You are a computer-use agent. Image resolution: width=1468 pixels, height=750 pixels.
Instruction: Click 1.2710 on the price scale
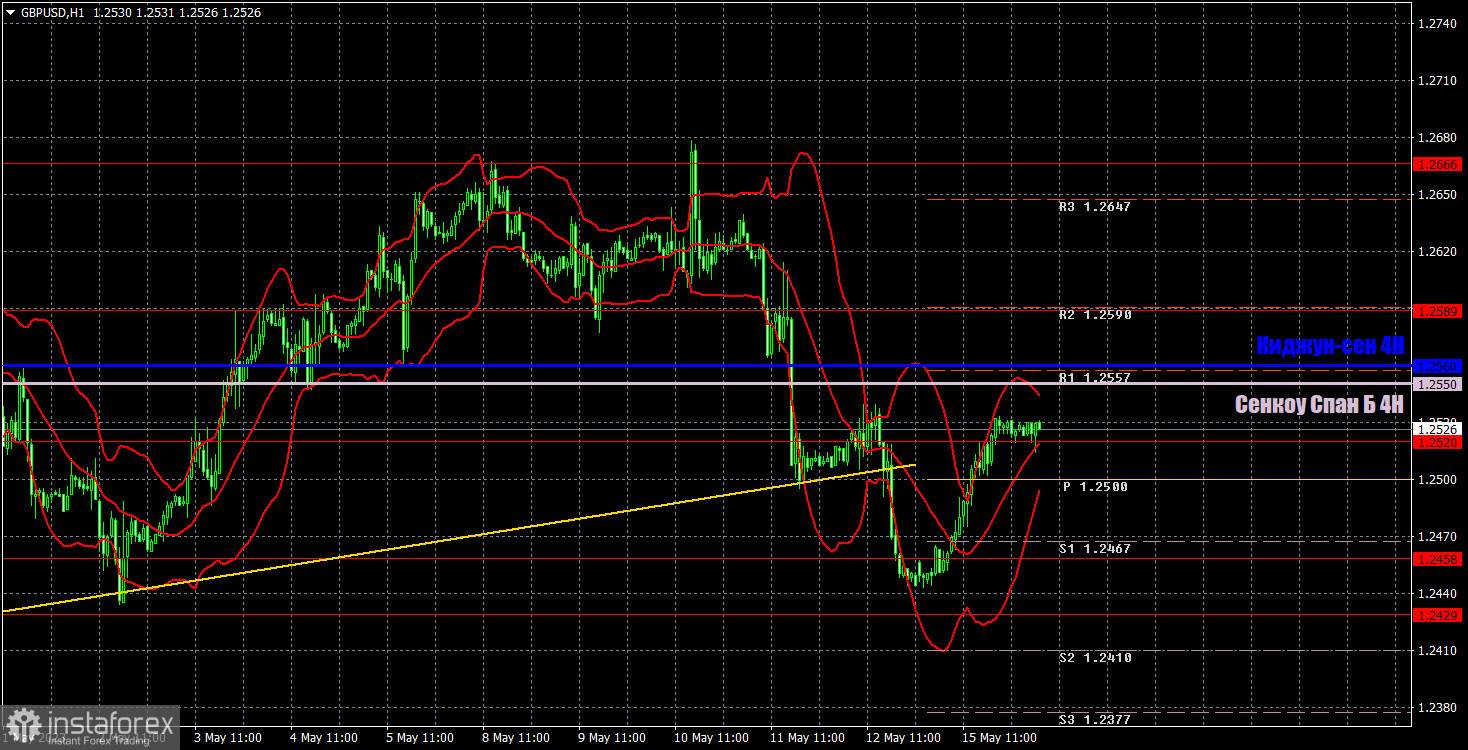[1437, 80]
